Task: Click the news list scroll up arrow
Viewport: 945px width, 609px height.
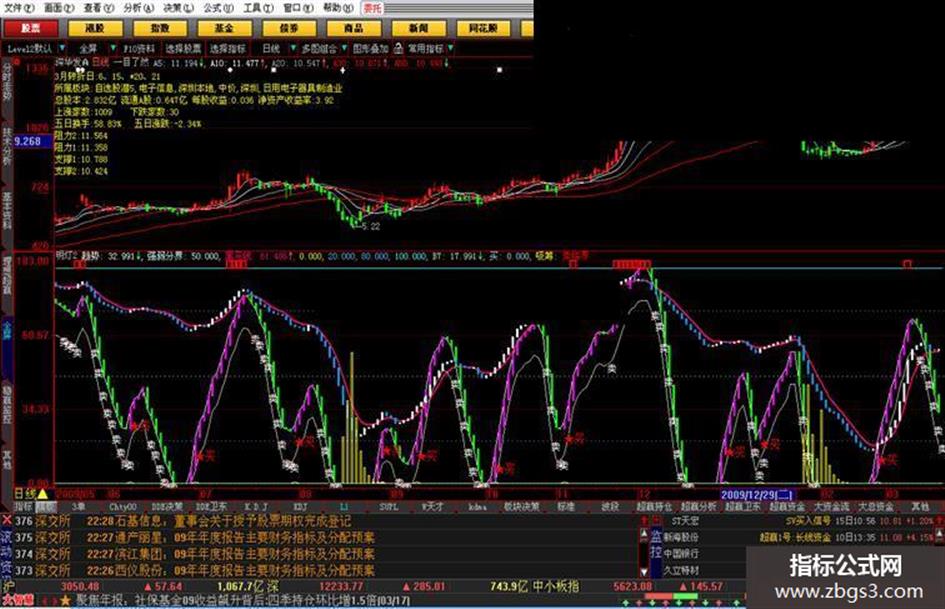Action: click(644, 535)
